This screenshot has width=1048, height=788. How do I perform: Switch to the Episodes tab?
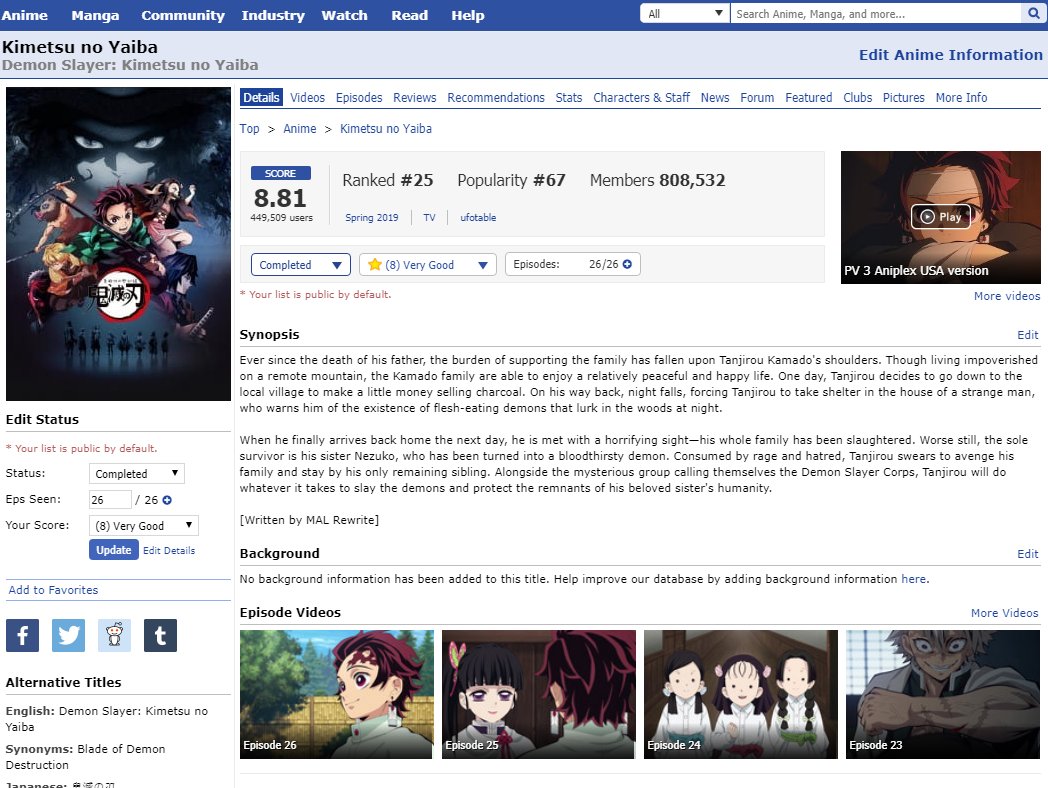tap(359, 98)
